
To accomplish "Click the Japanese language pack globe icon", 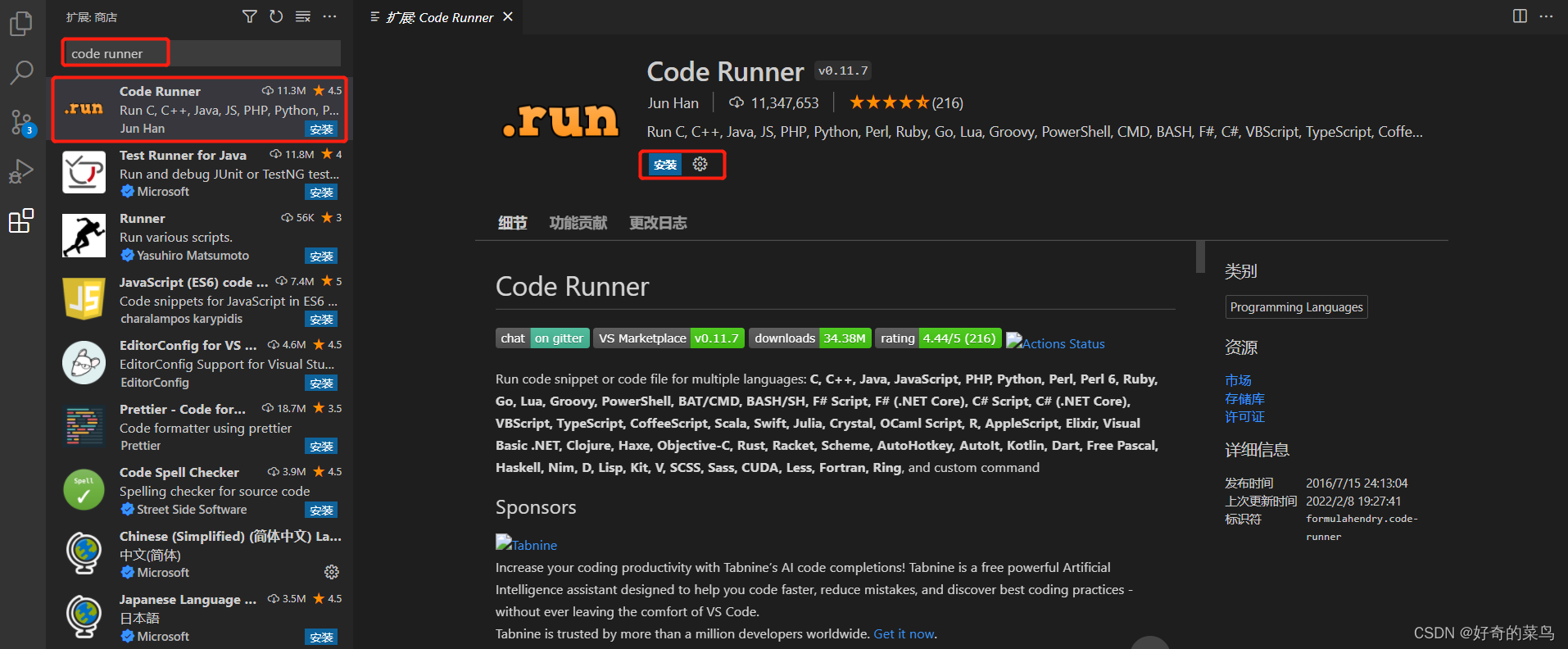I will click(84, 617).
